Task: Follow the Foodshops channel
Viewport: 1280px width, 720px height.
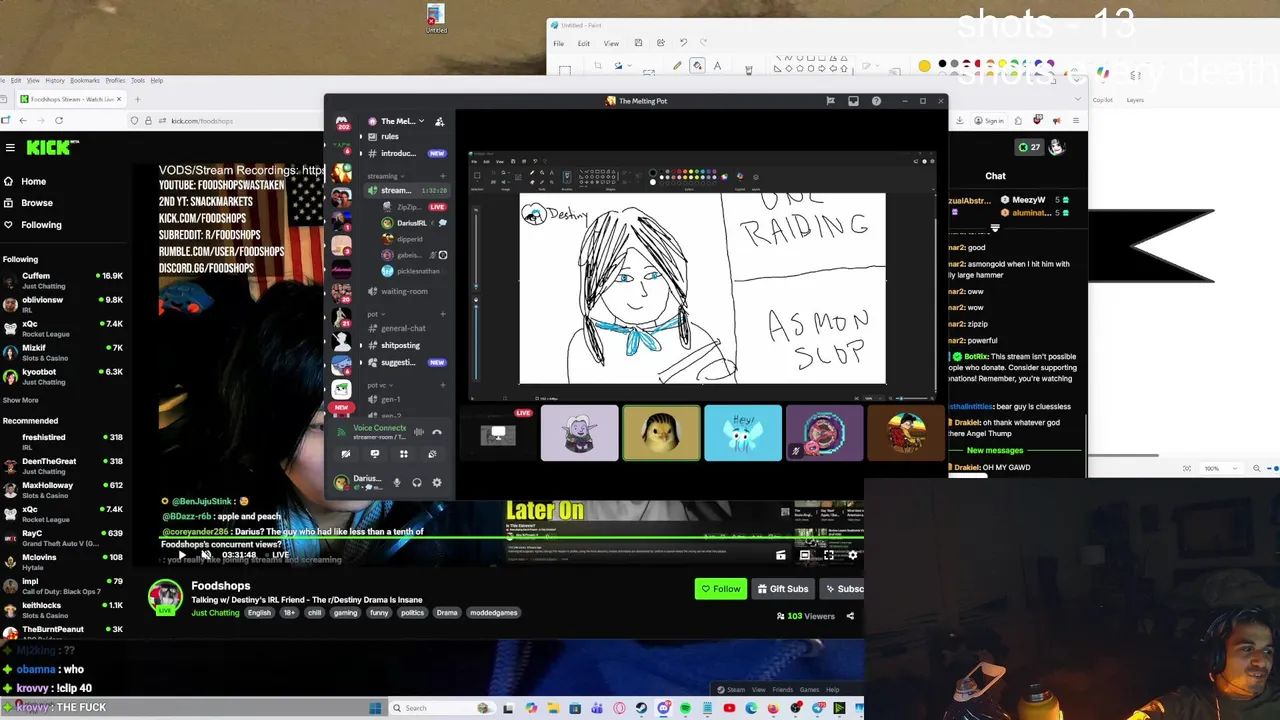Action: 721,589
